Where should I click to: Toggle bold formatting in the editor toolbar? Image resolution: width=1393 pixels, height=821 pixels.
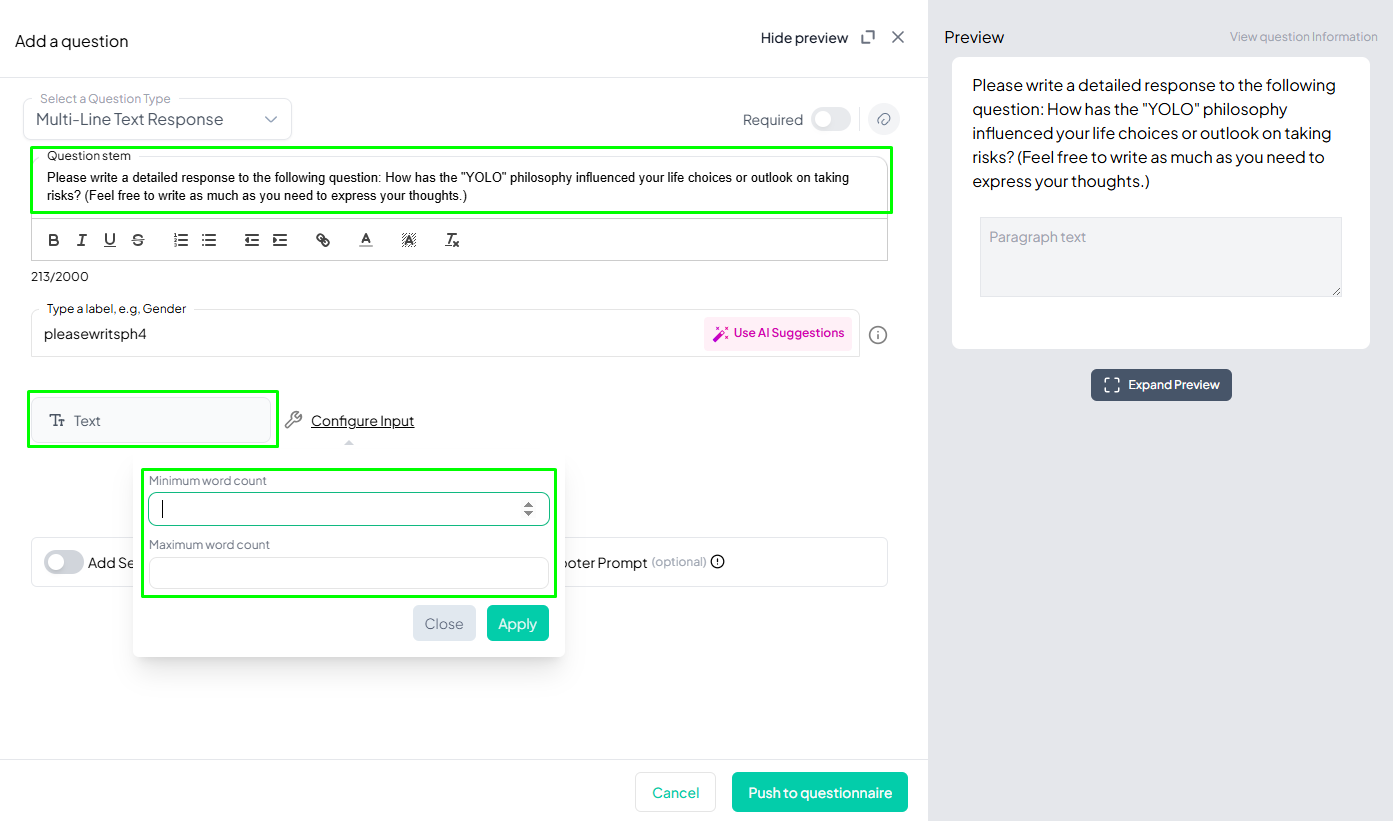(54, 240)
